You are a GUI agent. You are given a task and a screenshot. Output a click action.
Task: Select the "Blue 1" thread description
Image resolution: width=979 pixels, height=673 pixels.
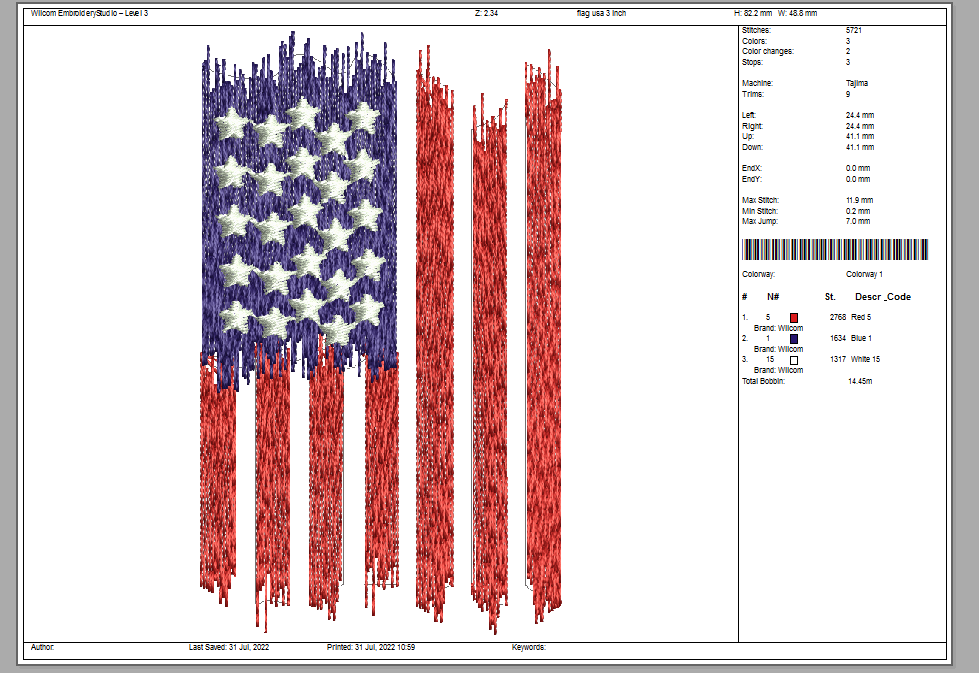click(x=861, y=338)
